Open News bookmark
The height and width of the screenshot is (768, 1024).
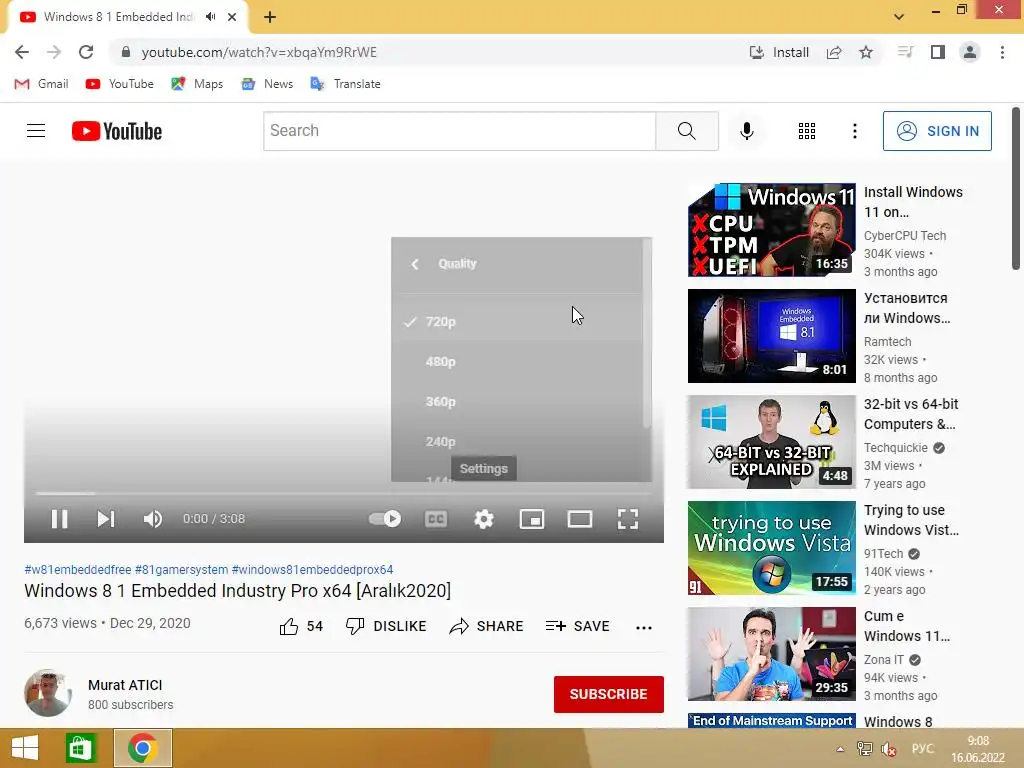pyautogui.click(x=267, y=84)
